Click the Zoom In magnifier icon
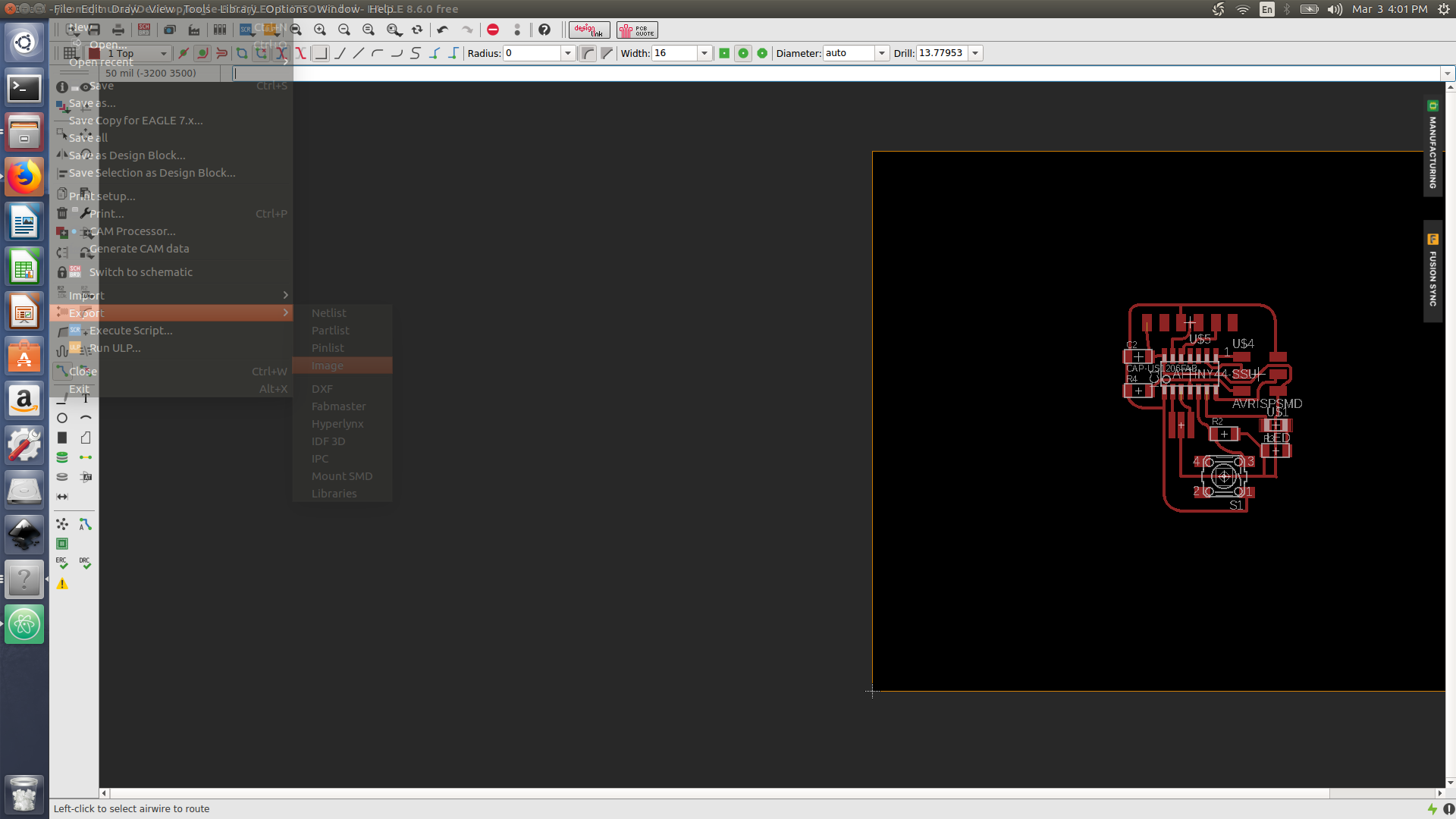Image resolution: width=1456 pixels, height=819 pixels. click(320, 30)
